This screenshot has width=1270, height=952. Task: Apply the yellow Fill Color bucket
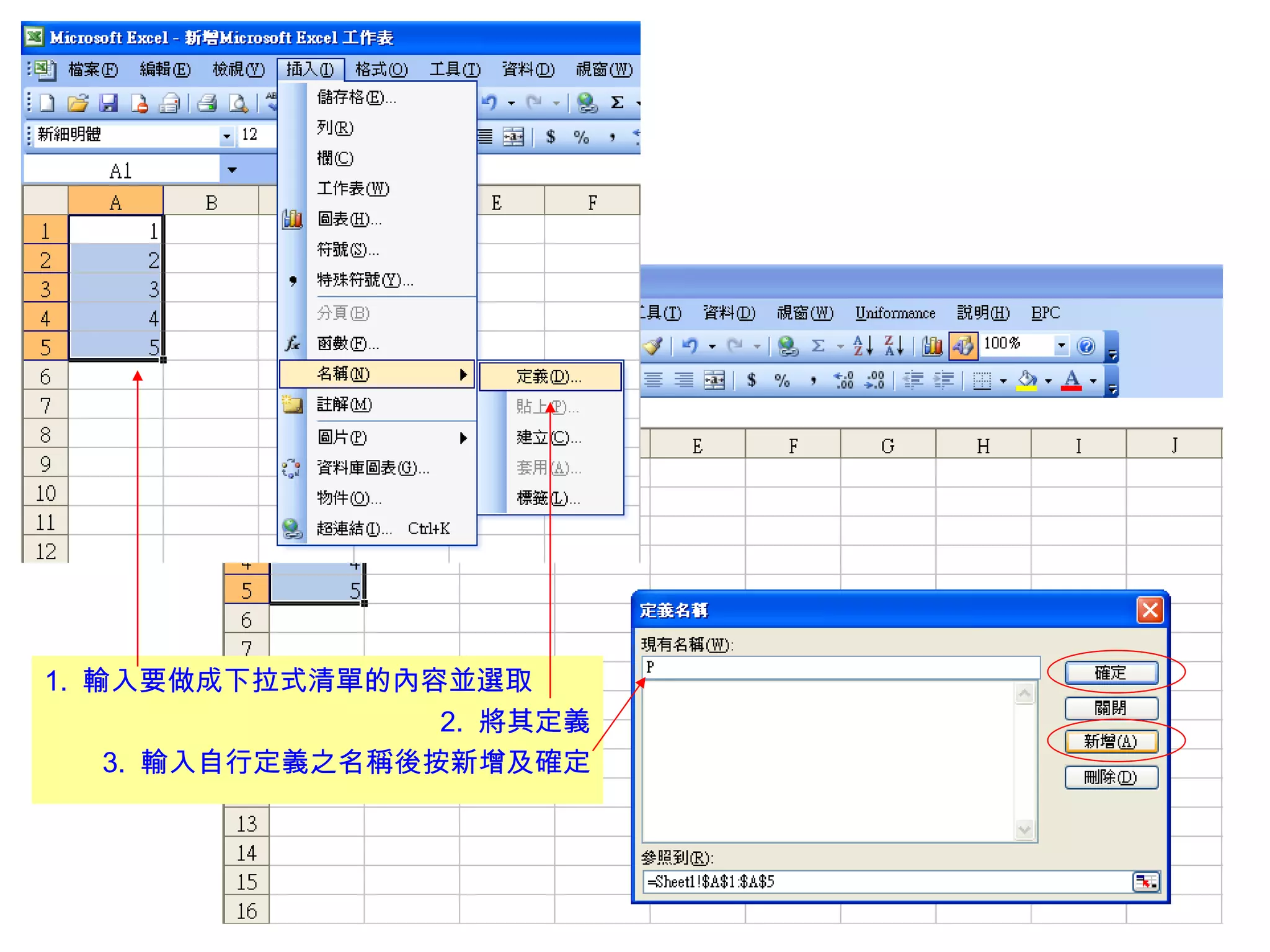point(1028,380)
